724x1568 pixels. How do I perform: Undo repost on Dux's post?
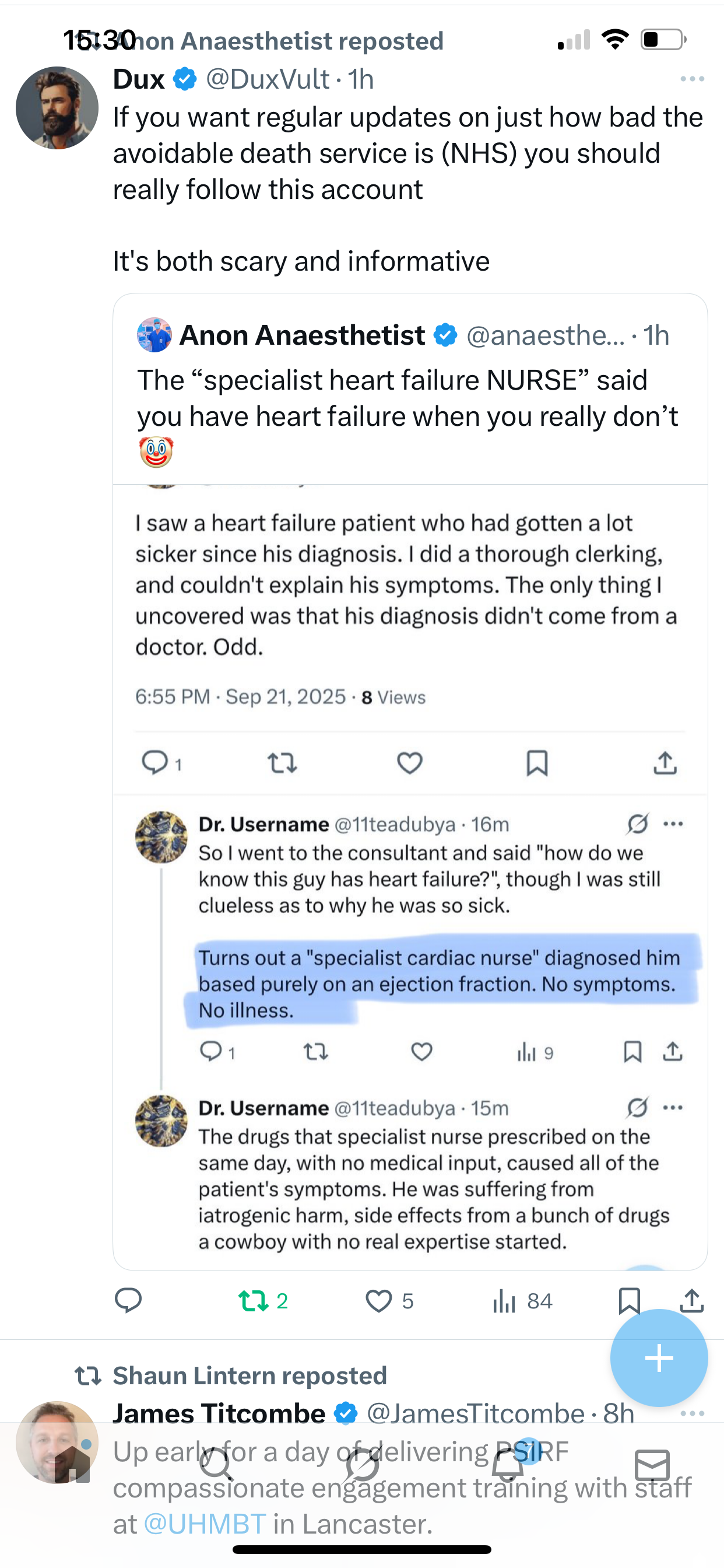click(x=254, y=1301)
